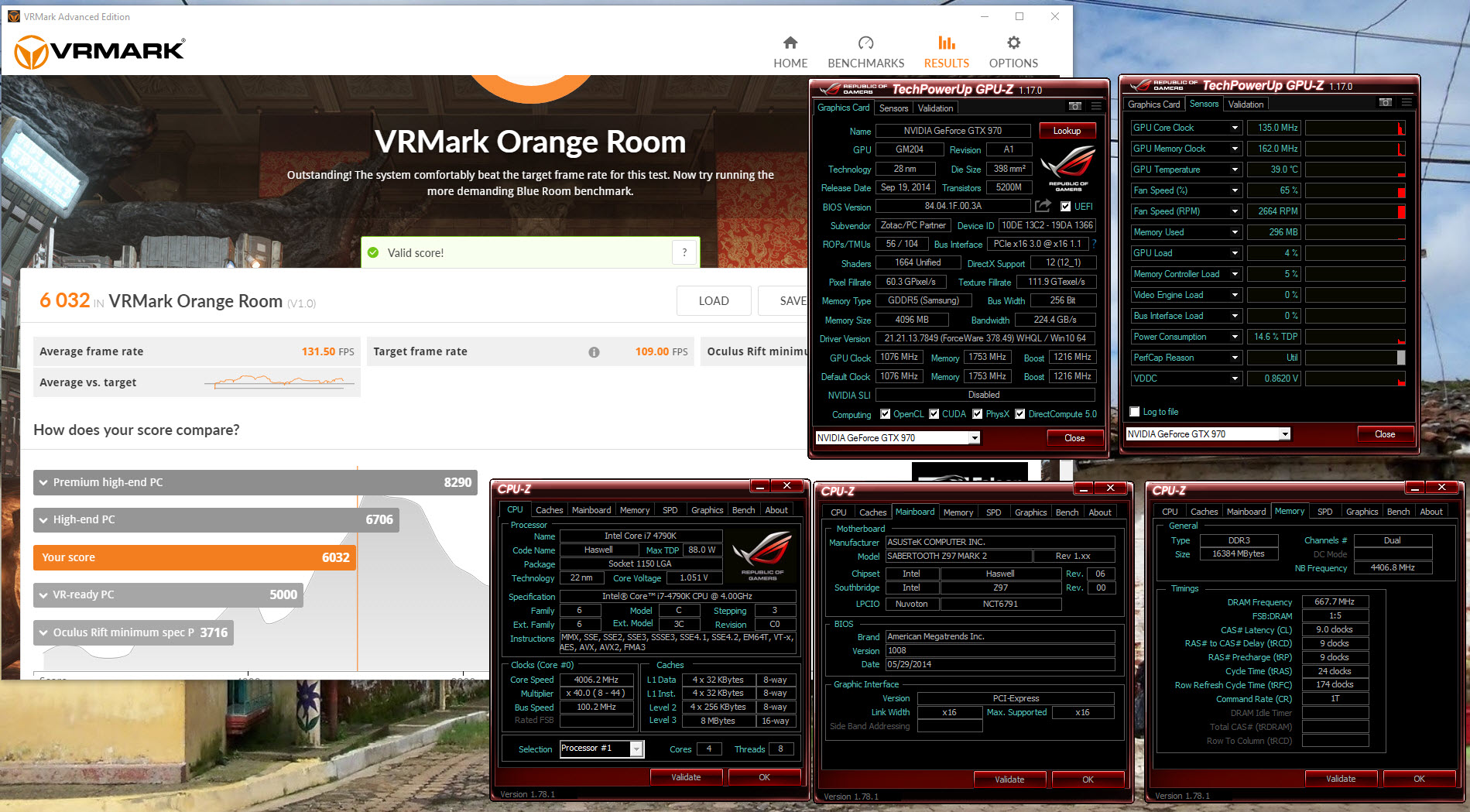Switch to Sensors tab in GPU-Z Graphics Card window
The image size is (1470, 812).
[893, 108]
